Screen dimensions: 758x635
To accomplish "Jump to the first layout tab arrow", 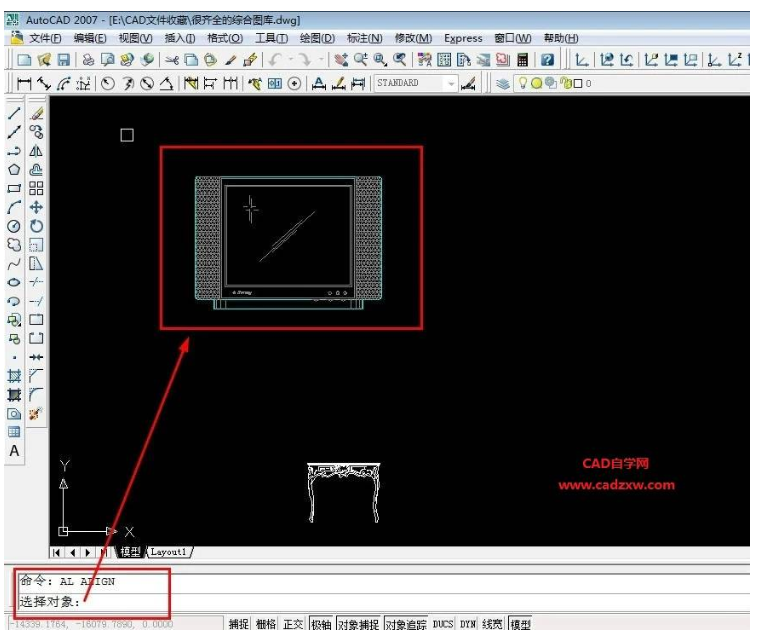I will pos(57,552).
